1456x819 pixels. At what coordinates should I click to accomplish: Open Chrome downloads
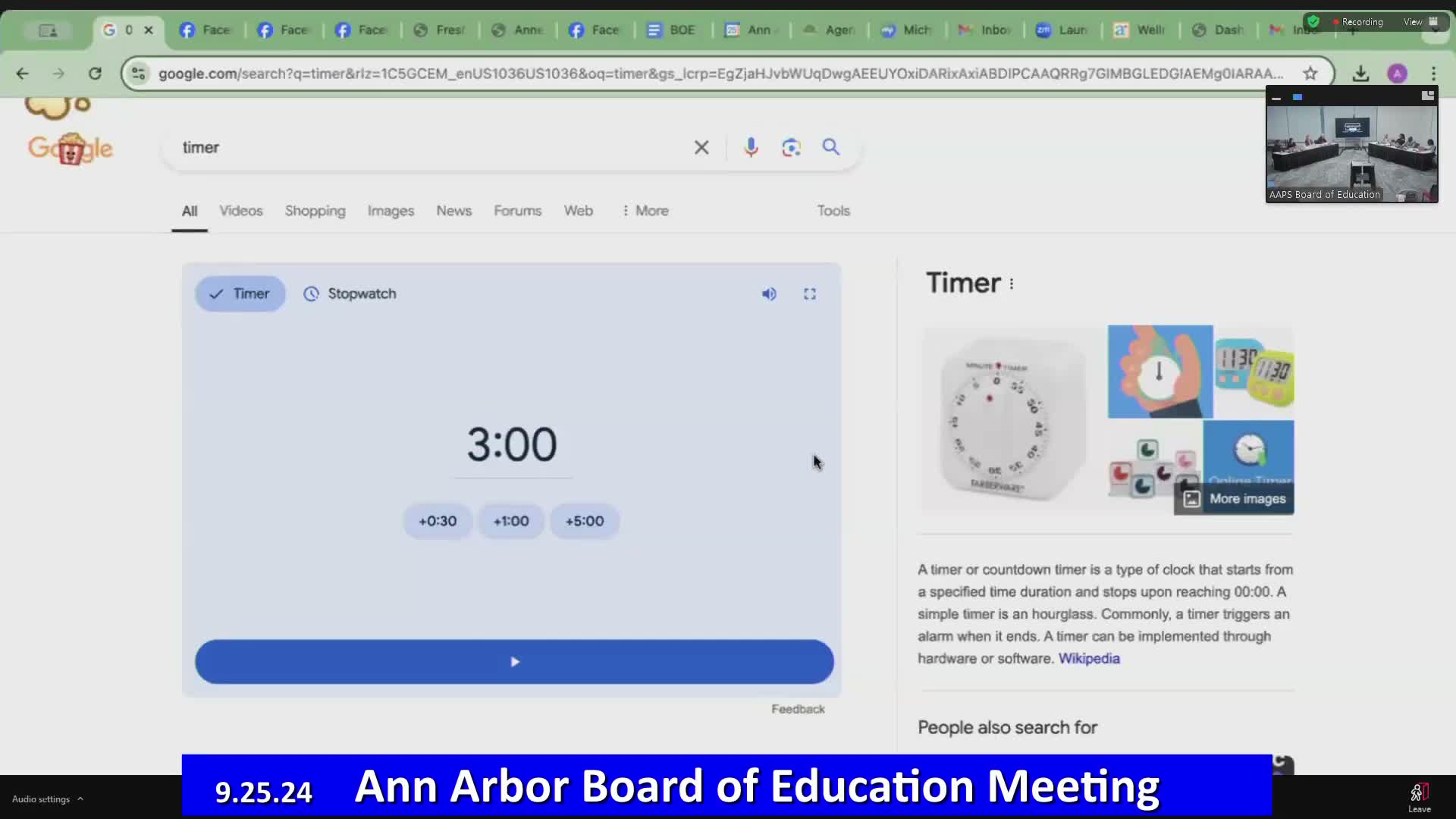pos(1360,74)
